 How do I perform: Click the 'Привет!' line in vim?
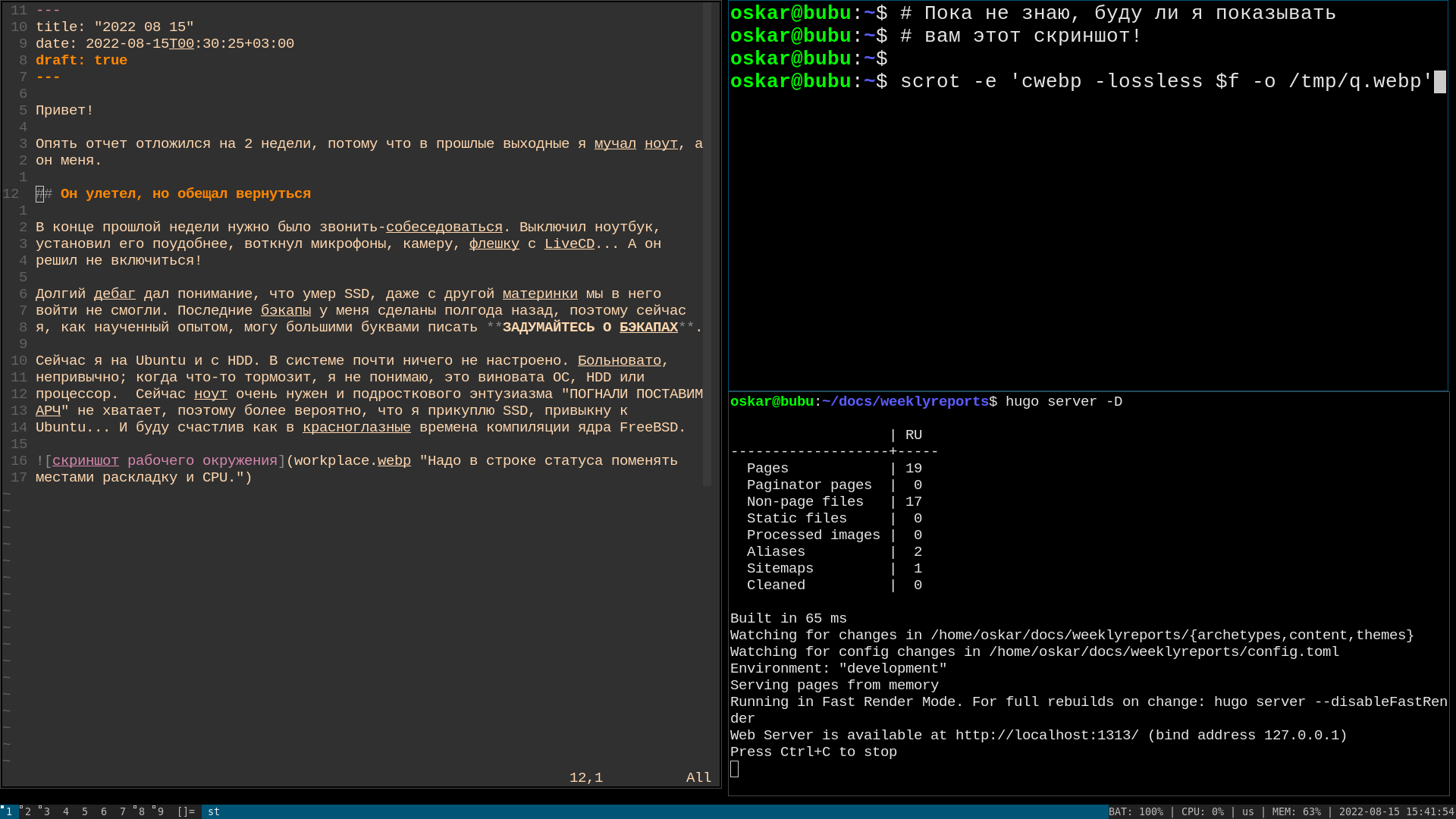click(64, 111)
